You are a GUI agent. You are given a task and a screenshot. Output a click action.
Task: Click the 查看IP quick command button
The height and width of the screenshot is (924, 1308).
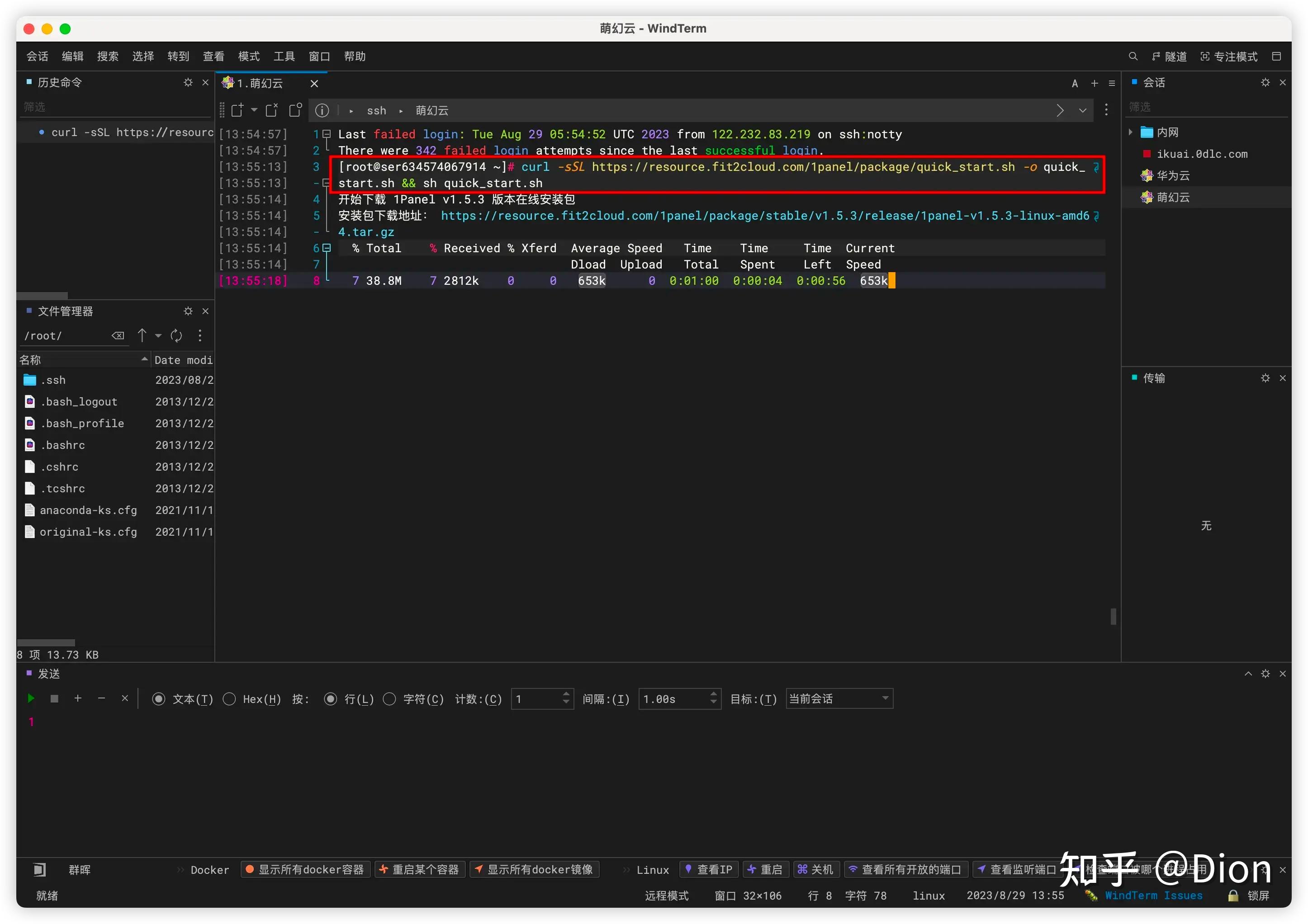click(709, 869)
